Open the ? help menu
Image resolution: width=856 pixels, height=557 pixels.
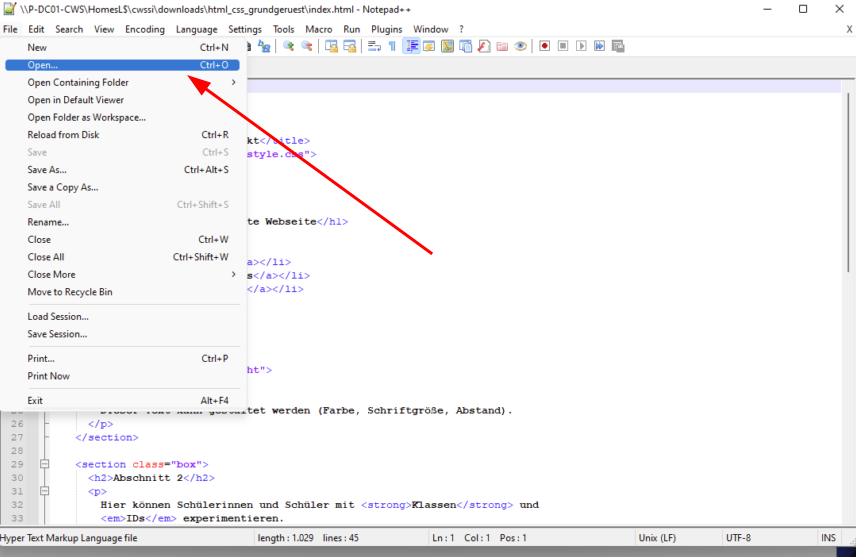pyautogui.click(x=461, y=29)
